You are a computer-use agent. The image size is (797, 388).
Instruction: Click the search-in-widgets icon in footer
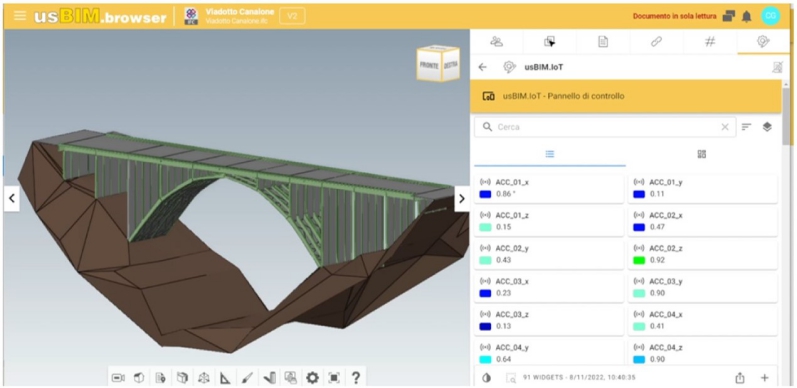point(511,378)
